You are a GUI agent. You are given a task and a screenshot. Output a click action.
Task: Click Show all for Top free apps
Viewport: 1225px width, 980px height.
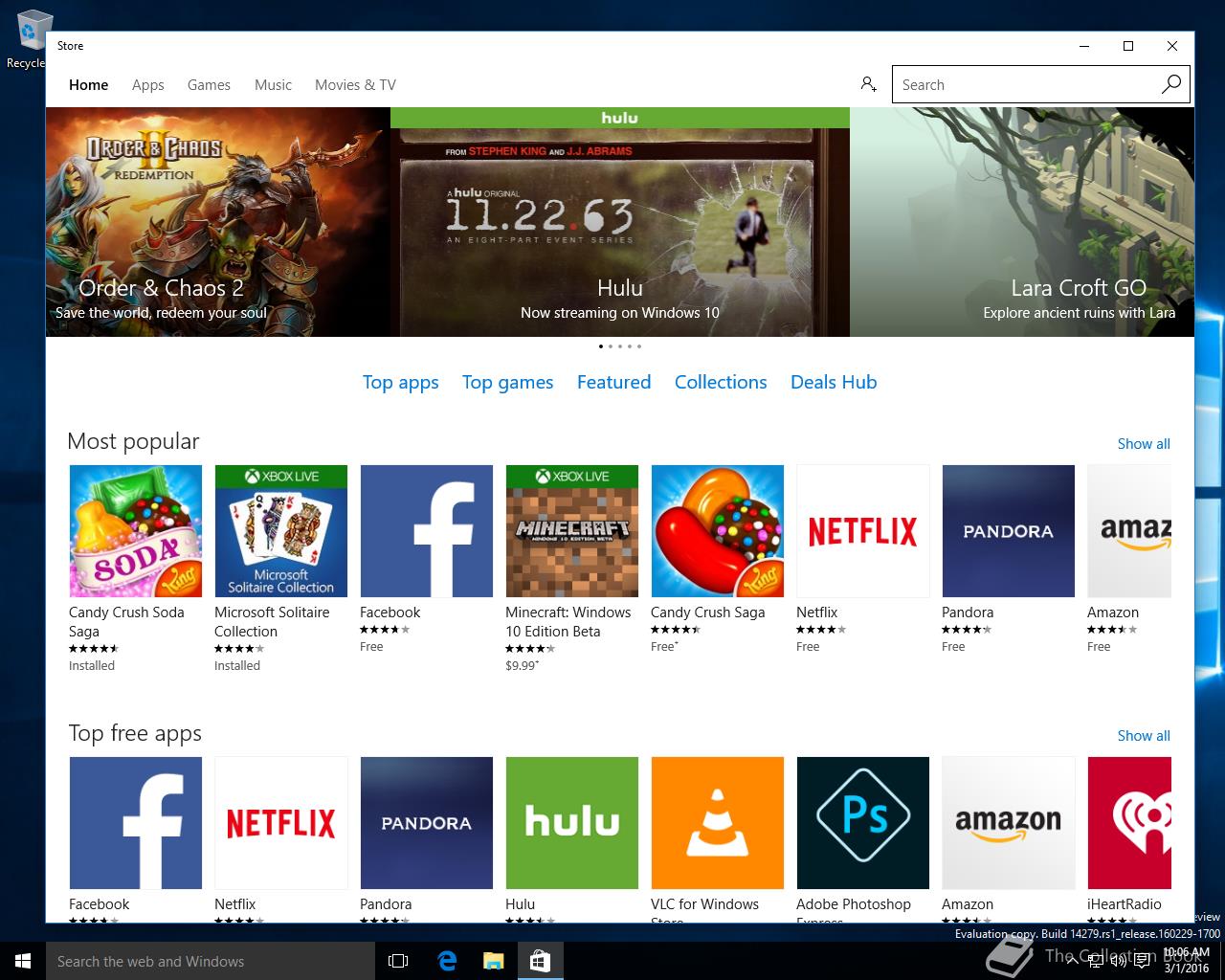[1144, 736]
